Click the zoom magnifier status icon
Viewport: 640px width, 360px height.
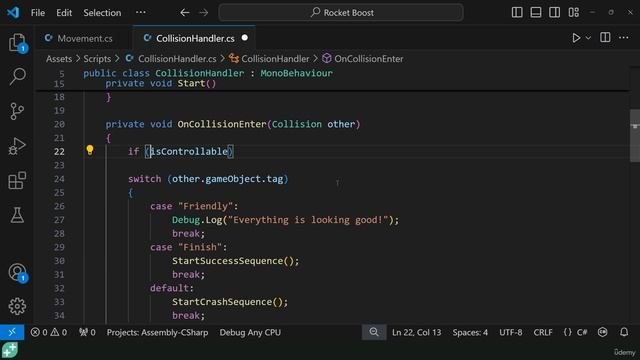374,332
